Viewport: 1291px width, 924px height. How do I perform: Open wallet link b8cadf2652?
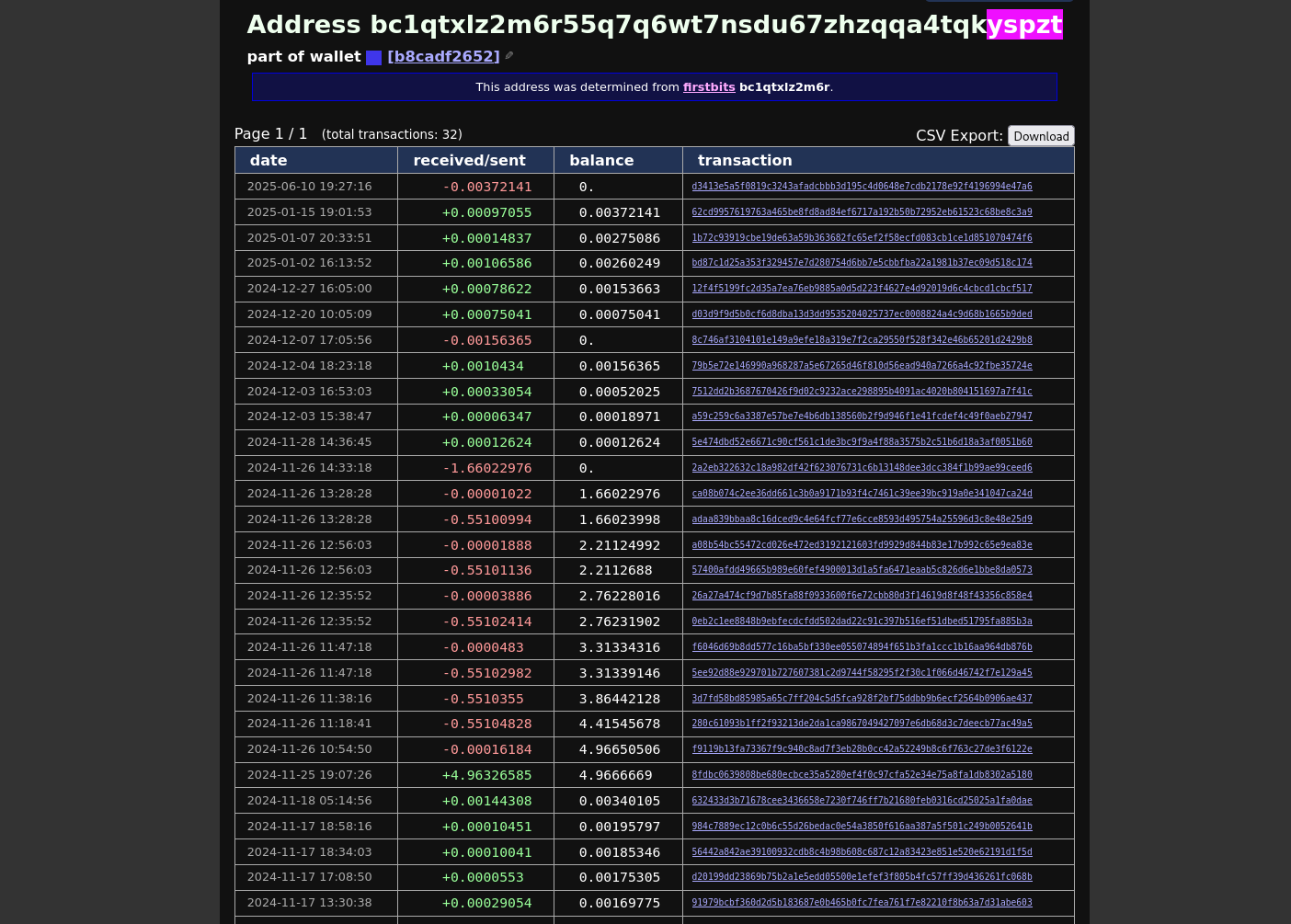(443, 56)
